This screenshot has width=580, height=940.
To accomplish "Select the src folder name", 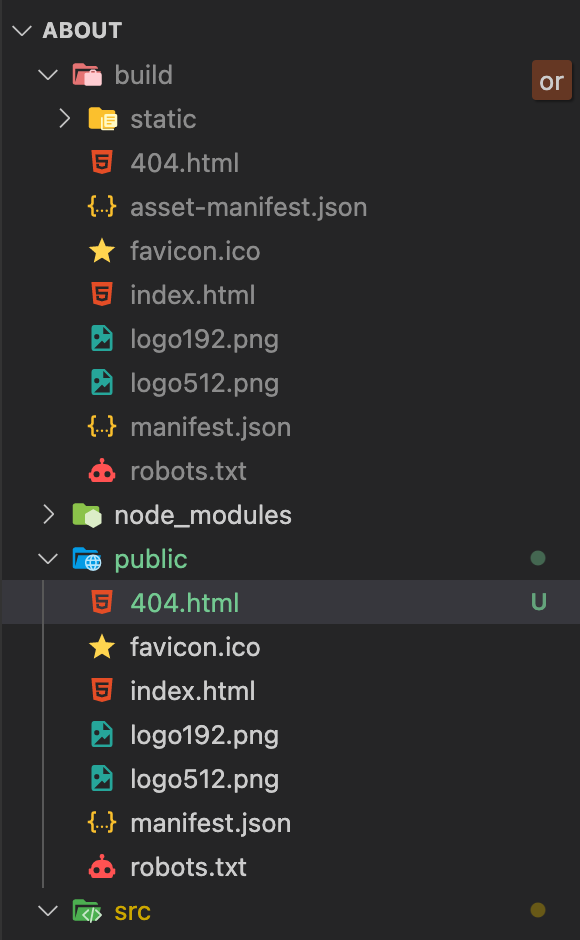I will 133,911.
